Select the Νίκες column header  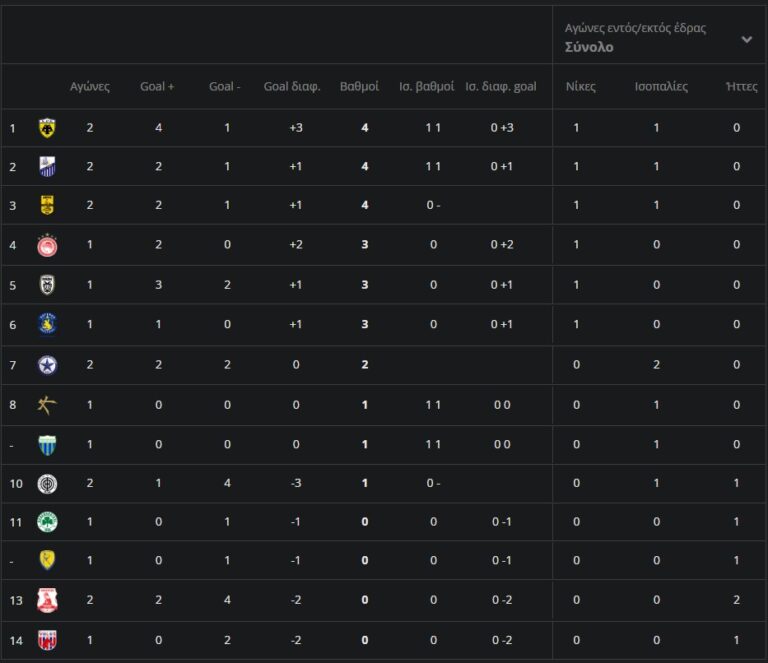(580, 87)
